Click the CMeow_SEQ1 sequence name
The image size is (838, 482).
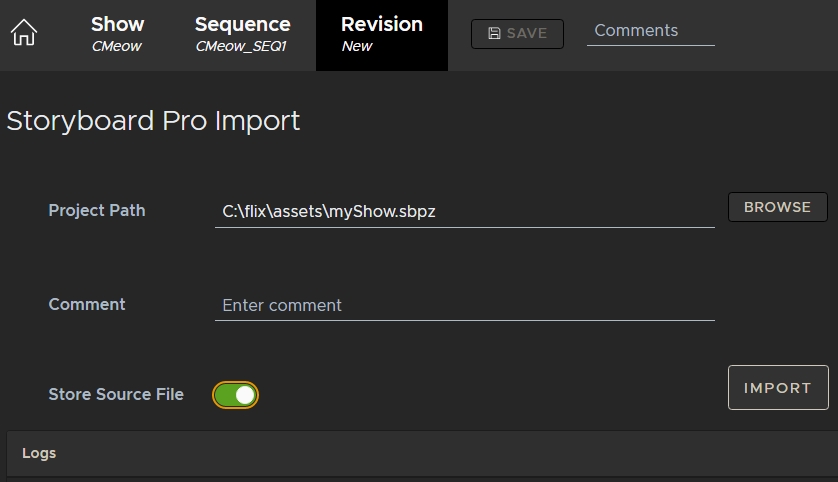pyautogui.click(x=241, y=47)
